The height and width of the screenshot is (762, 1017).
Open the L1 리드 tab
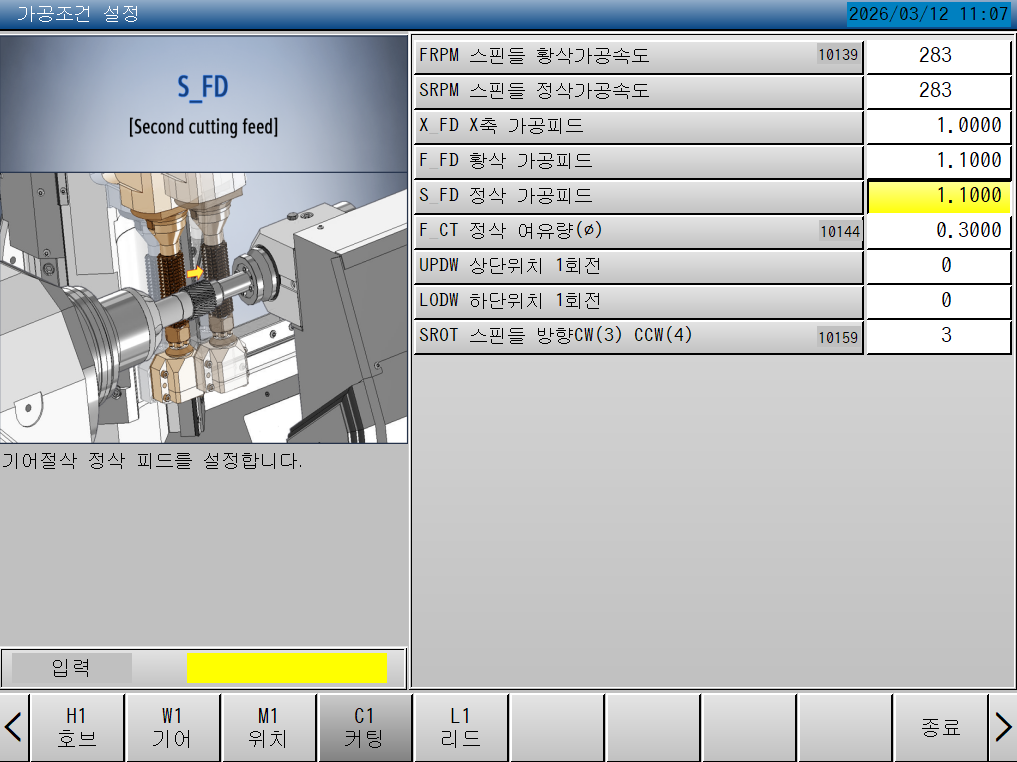click(x=461, y=727)
